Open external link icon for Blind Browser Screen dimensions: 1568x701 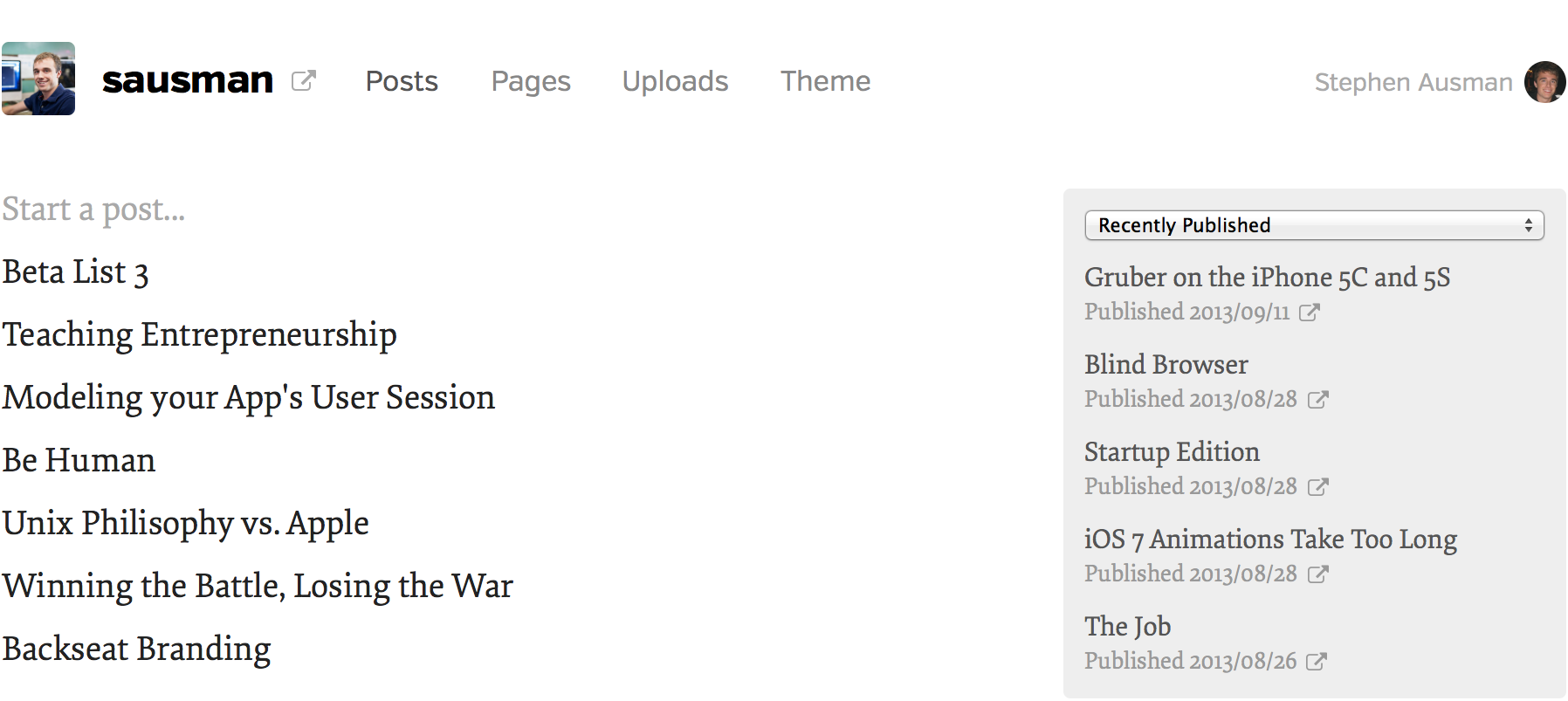coord(1317,400)
